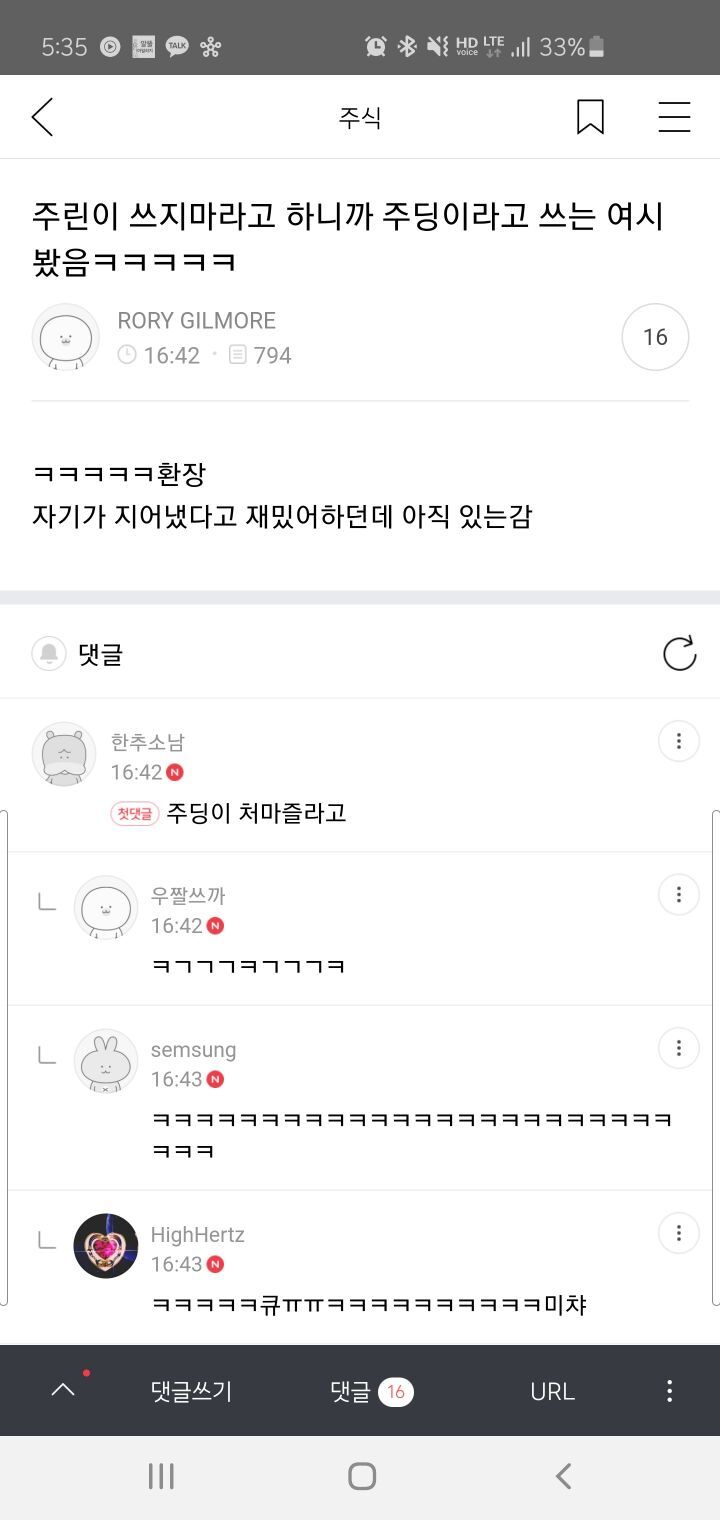Open the 주식 board title
720x1520 pixels.
360,118
